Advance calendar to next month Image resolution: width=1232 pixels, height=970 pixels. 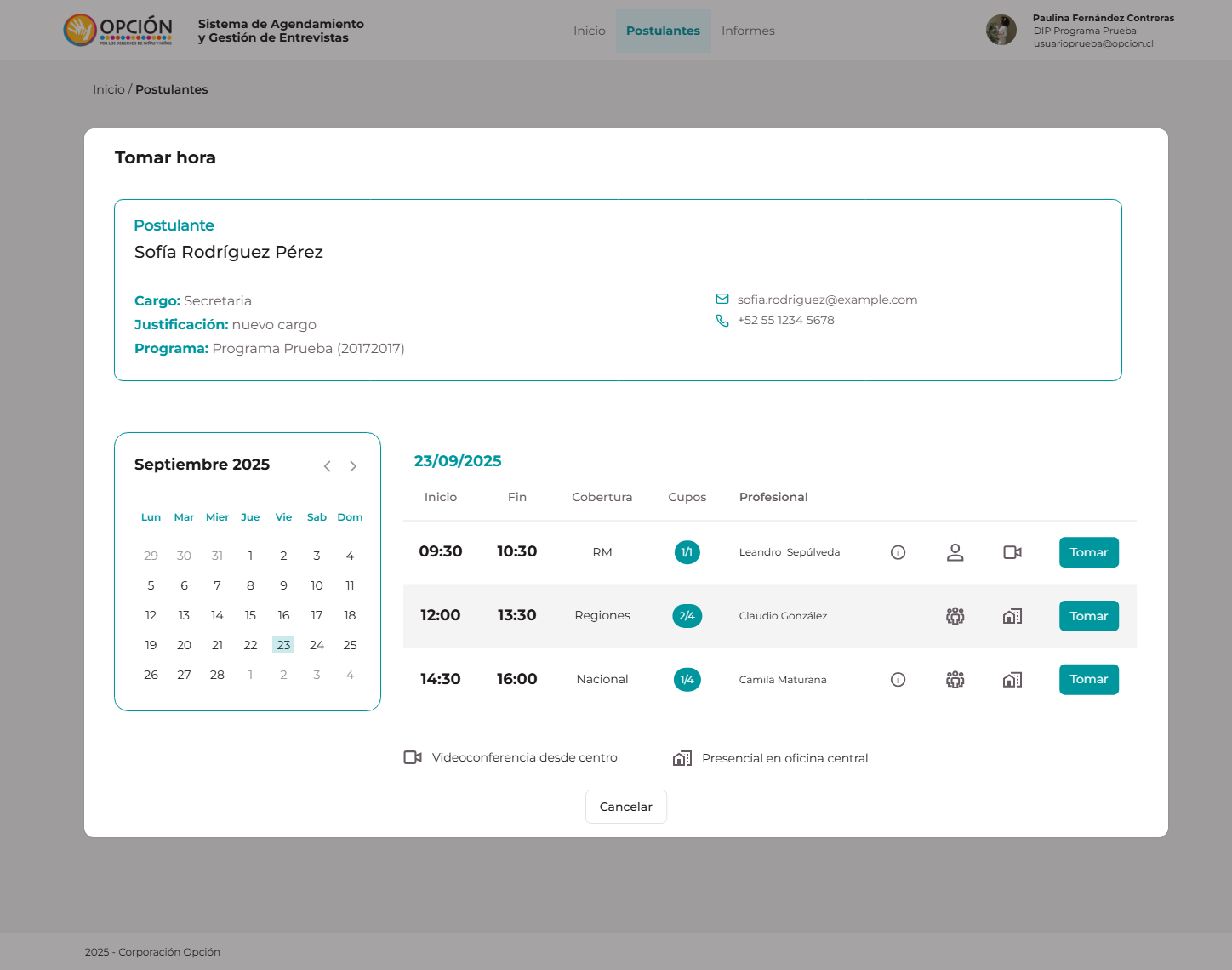point(353,466)
